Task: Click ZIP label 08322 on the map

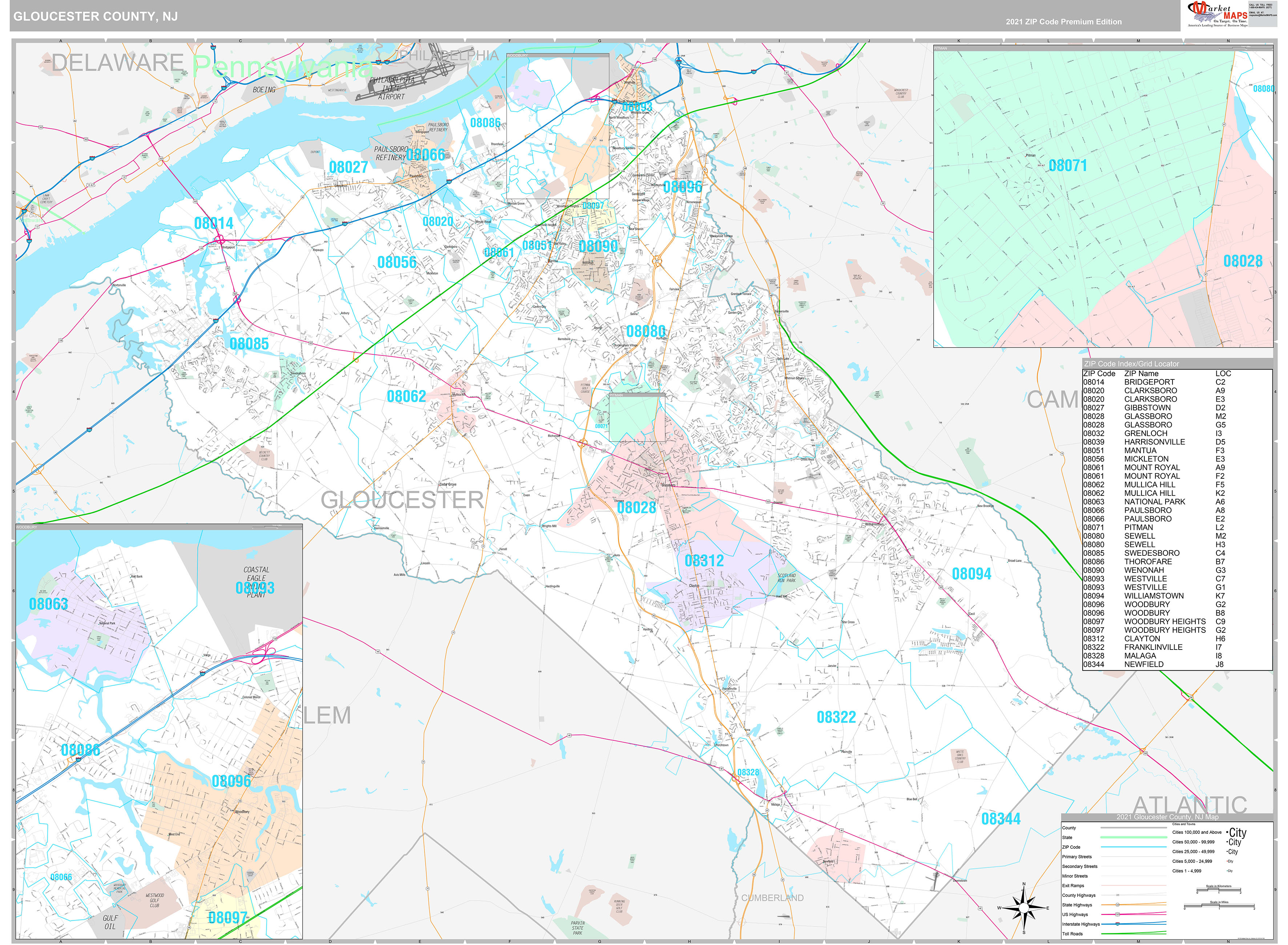Action: [x=836, y=717]
